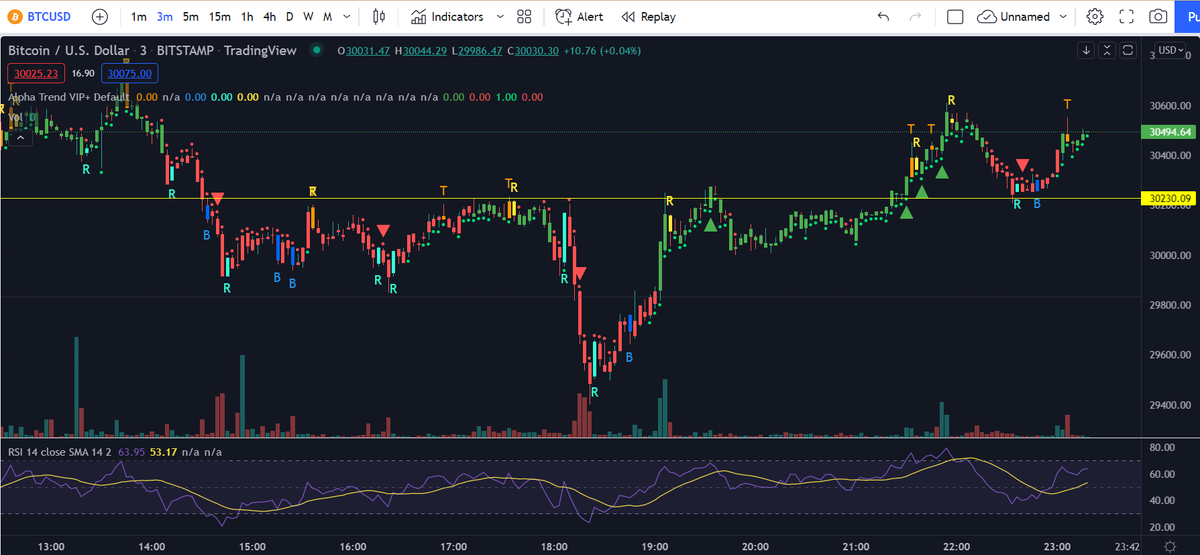Switch to the monthly M timeframe
Image resolution: width=1200 pixels, height=555 pixels.
tap(327, 17)
